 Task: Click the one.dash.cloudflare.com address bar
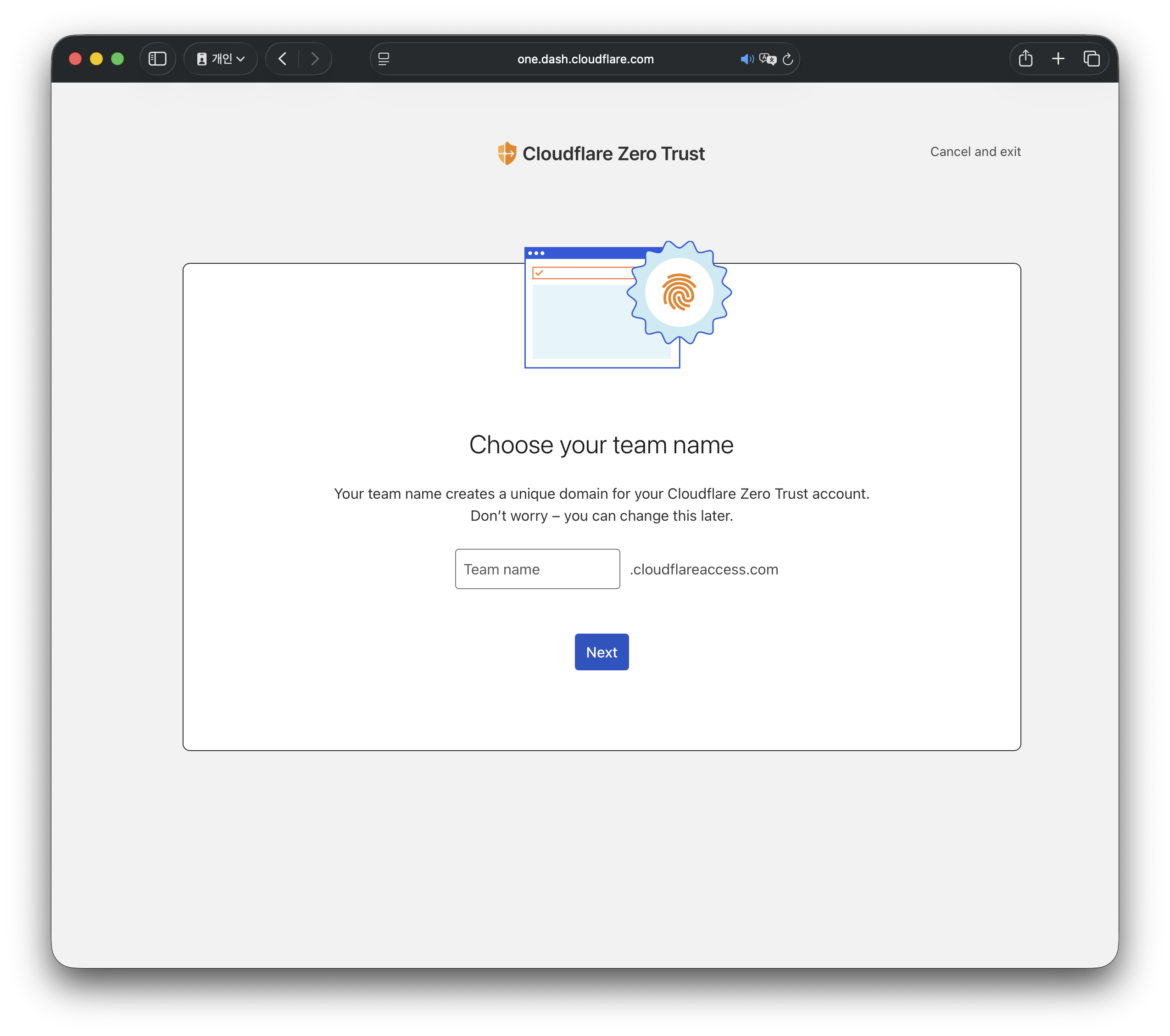[x=585, y=59]
